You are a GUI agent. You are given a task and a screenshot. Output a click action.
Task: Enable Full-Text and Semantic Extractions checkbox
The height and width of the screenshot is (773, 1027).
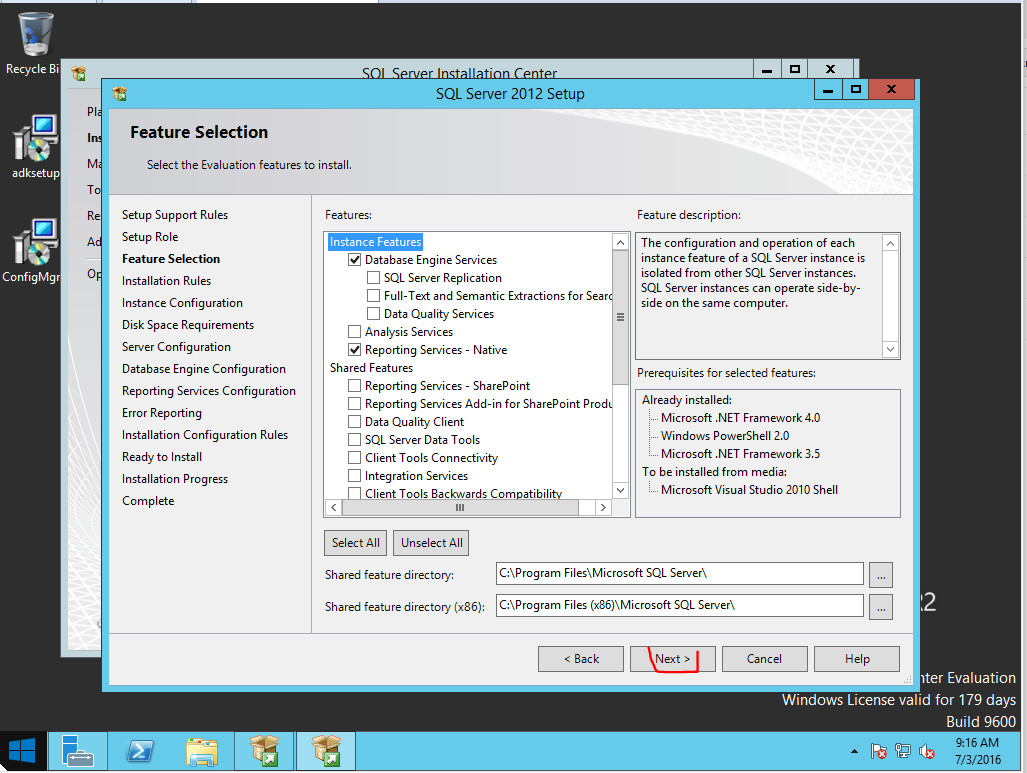click(373, 295)
